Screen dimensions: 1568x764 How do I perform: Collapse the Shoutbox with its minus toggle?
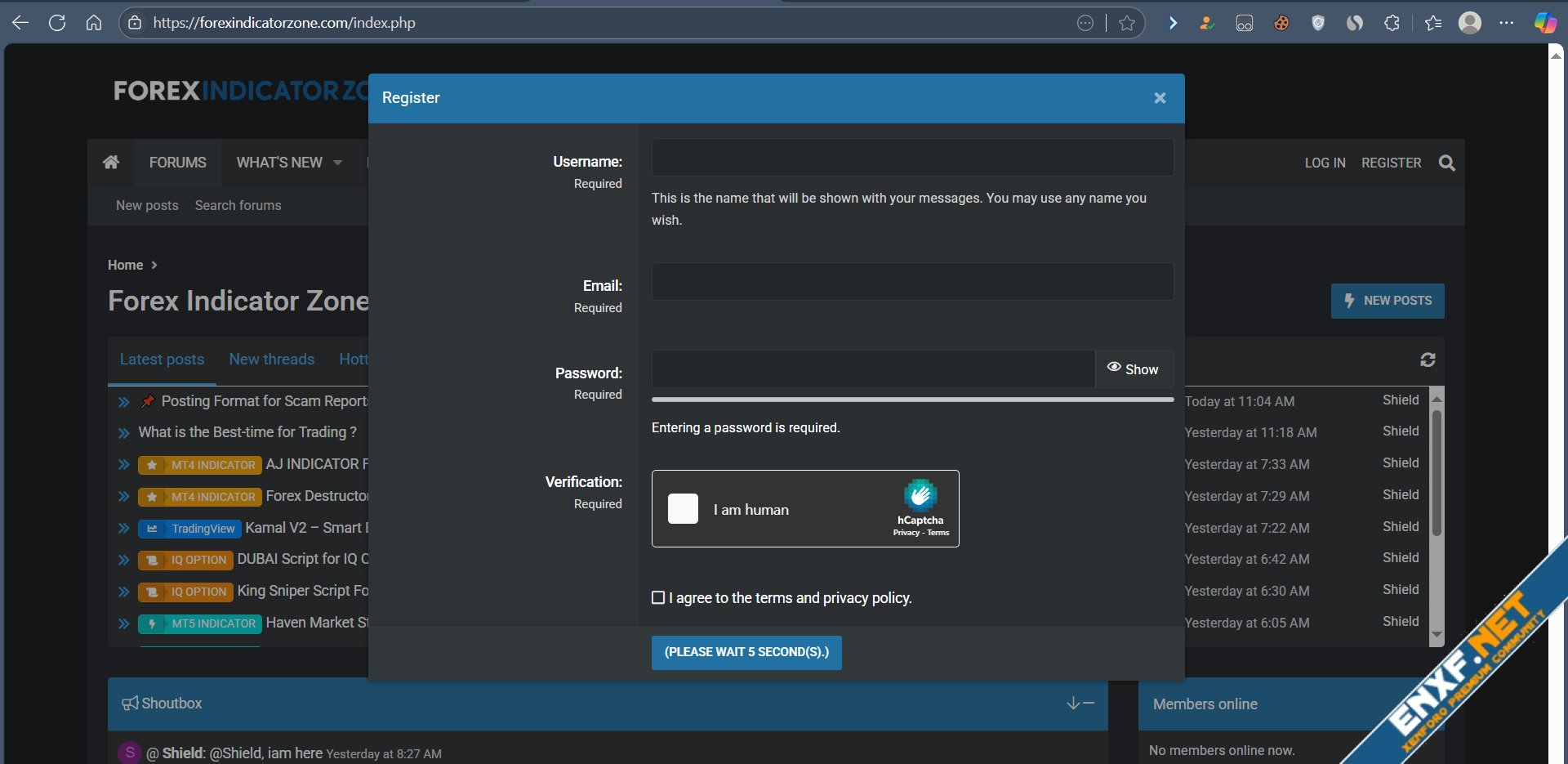pos(1089,704)
